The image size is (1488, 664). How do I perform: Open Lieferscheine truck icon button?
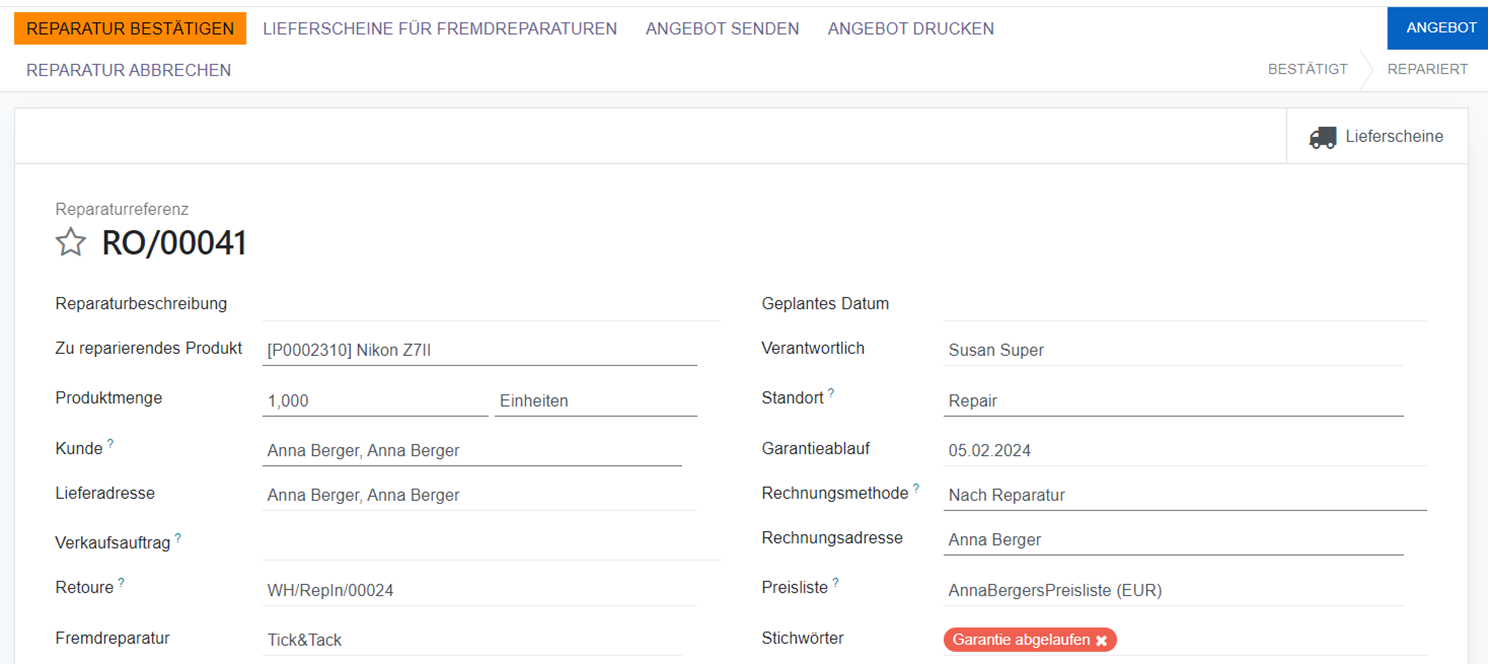coord(1376,137)
